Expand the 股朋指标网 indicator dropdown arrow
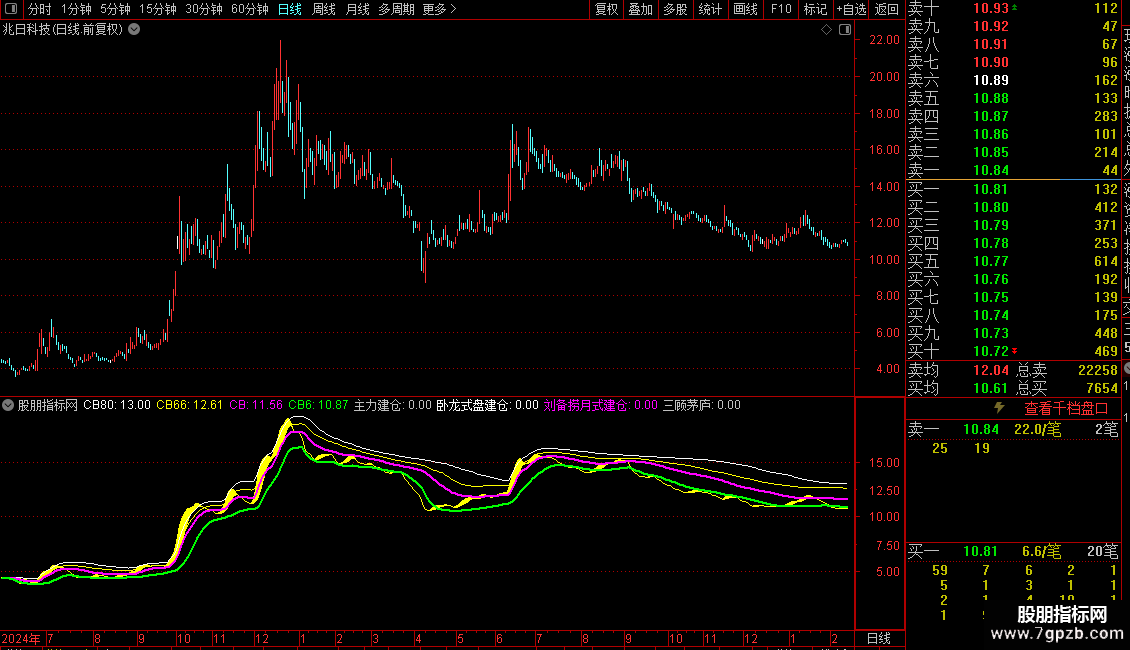The image size is (1130, 650). tap(9, 405)
